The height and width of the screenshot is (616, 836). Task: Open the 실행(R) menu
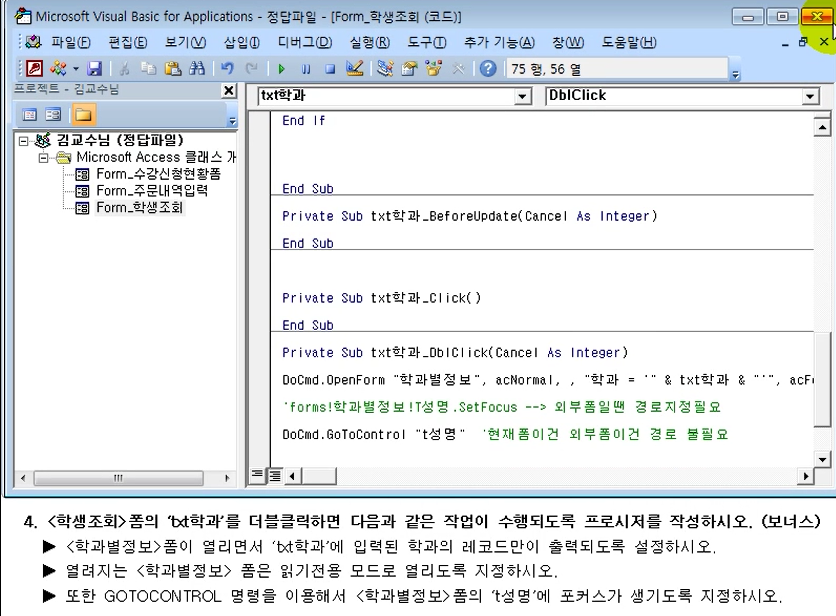pos(369,42)
